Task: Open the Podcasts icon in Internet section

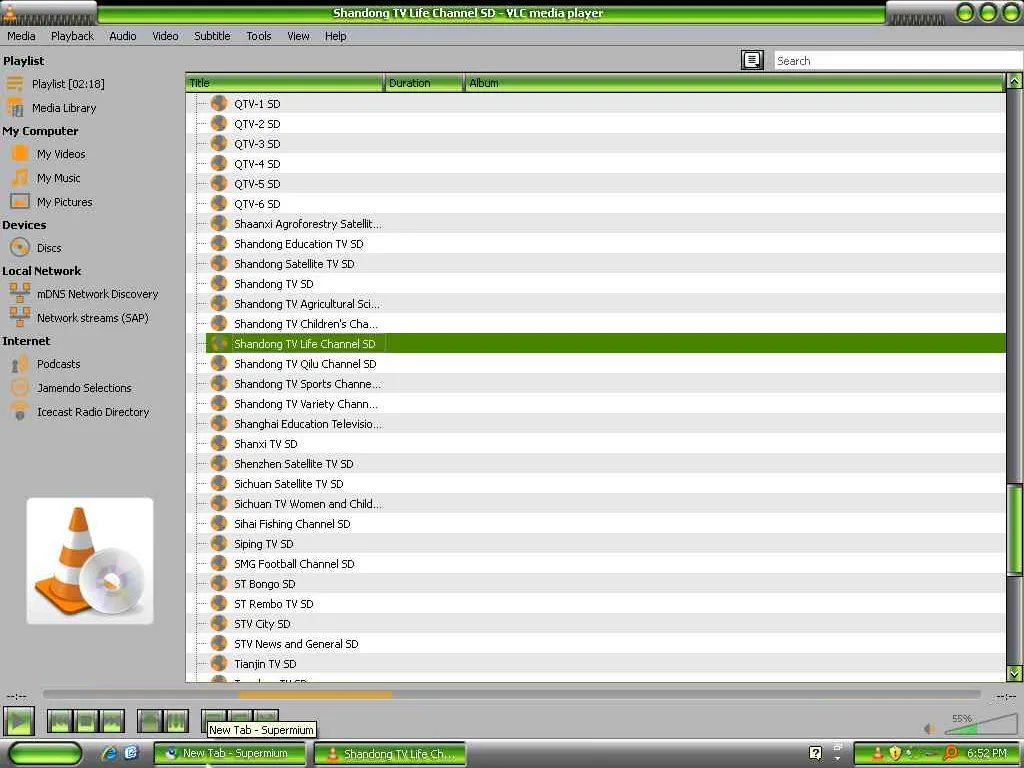Action: click(20, 364)
